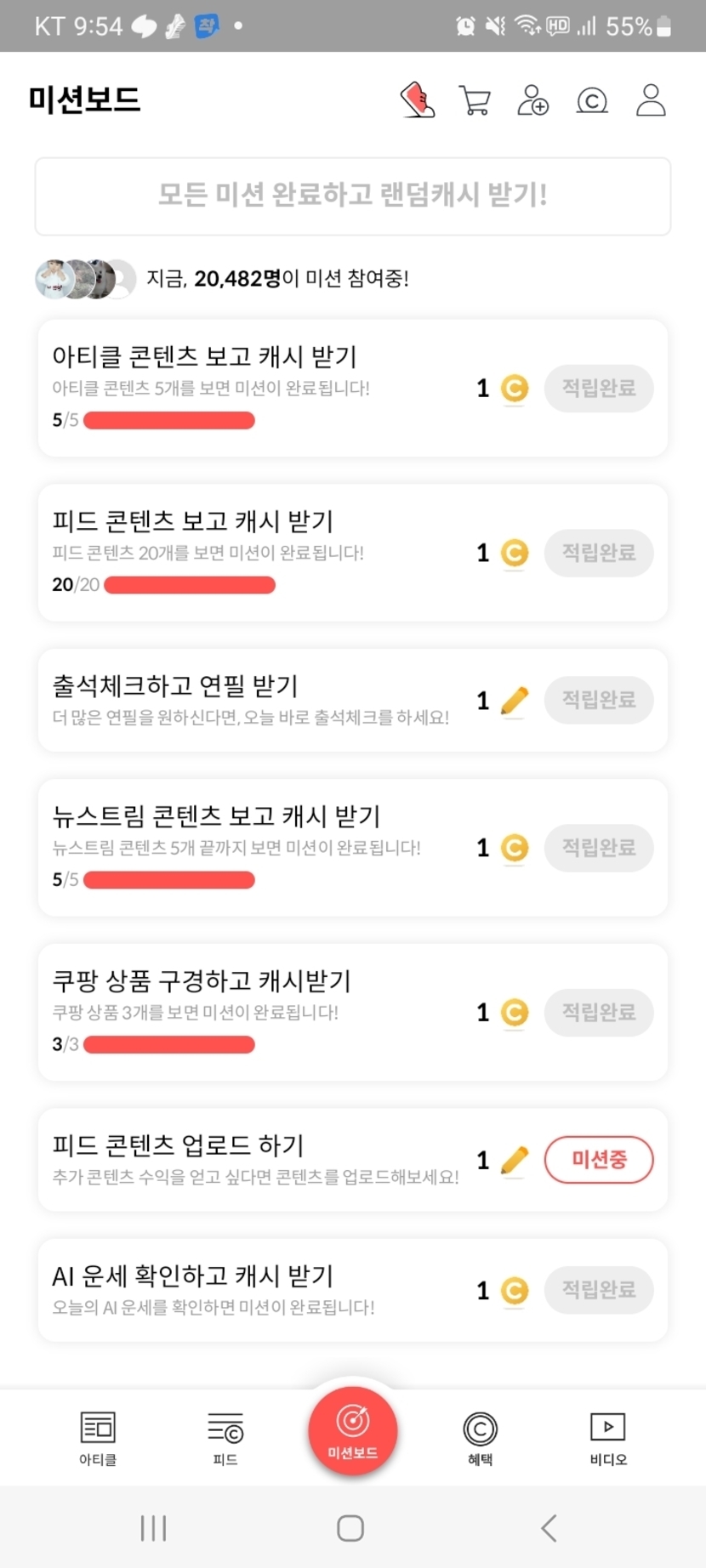Tap the 미션보드 center button

pos(352,1430)
